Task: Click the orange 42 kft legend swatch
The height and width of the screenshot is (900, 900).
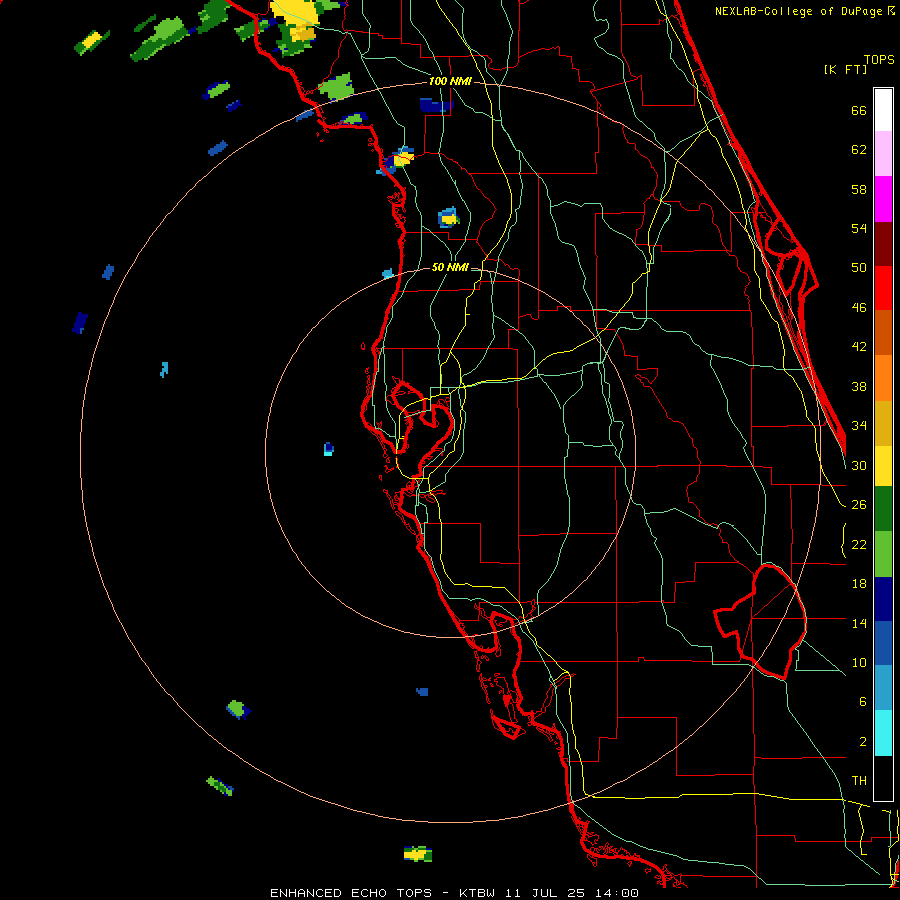Action: (883, 378)
